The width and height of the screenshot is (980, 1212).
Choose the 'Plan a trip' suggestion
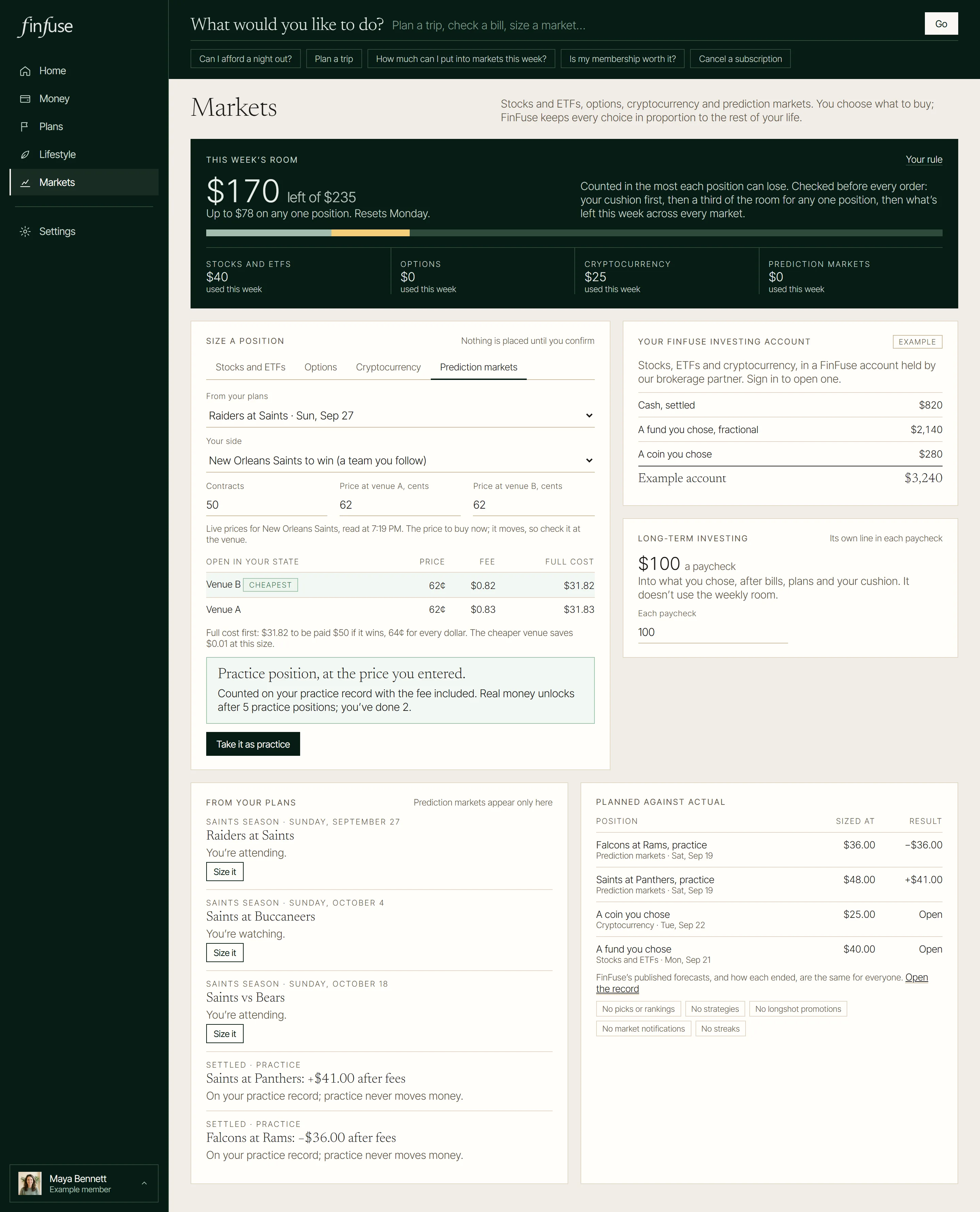(333, 59)
